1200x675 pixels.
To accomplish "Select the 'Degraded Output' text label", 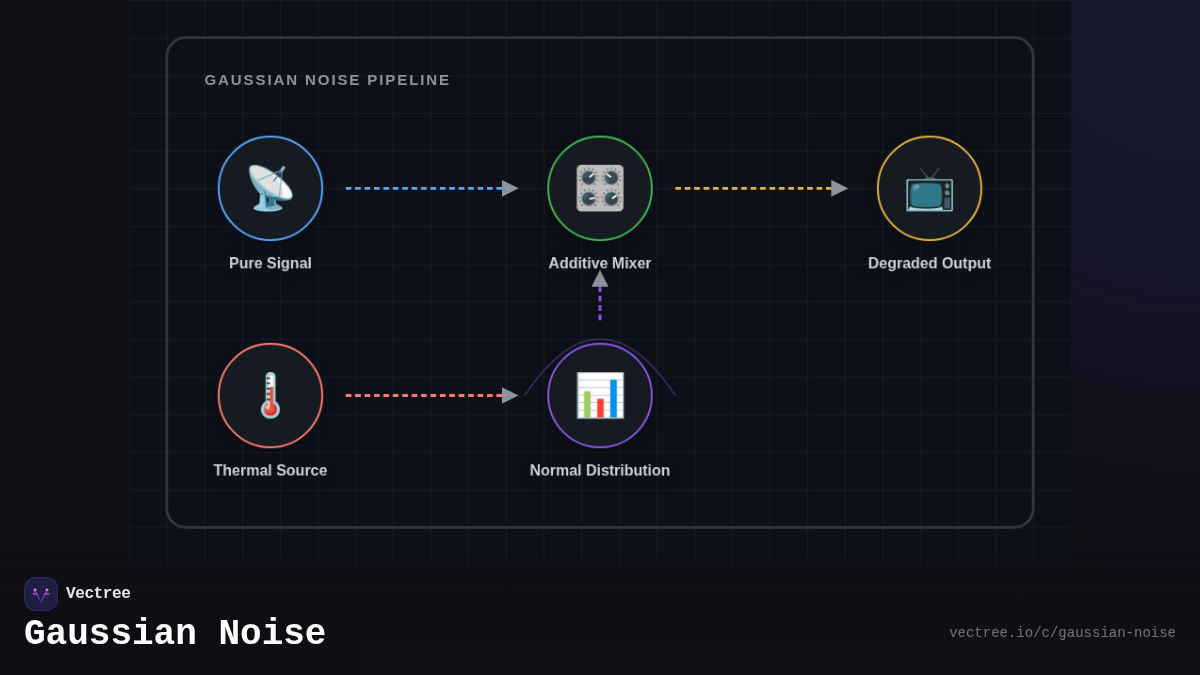I will point(929,263).
